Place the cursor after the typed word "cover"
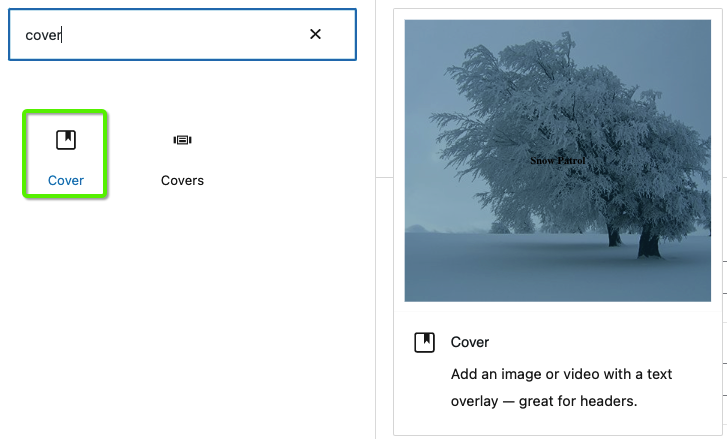The image size is (727, 439). [x=62, y=35]
